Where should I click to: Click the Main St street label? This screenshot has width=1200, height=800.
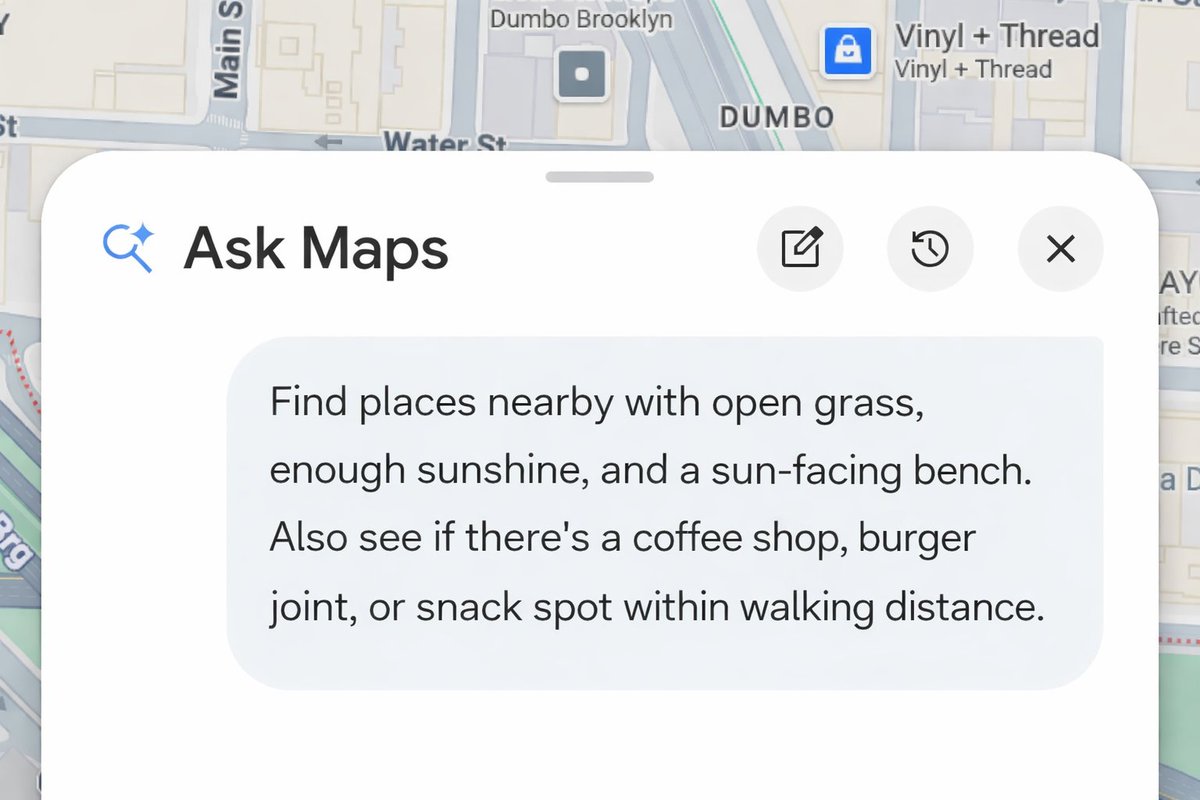pos(229,50)
